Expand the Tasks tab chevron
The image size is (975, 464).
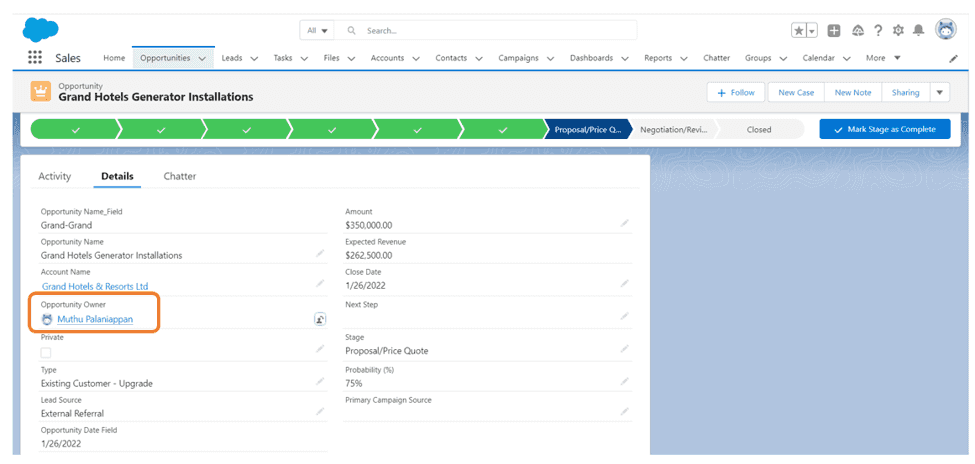(x=304, y=58)
